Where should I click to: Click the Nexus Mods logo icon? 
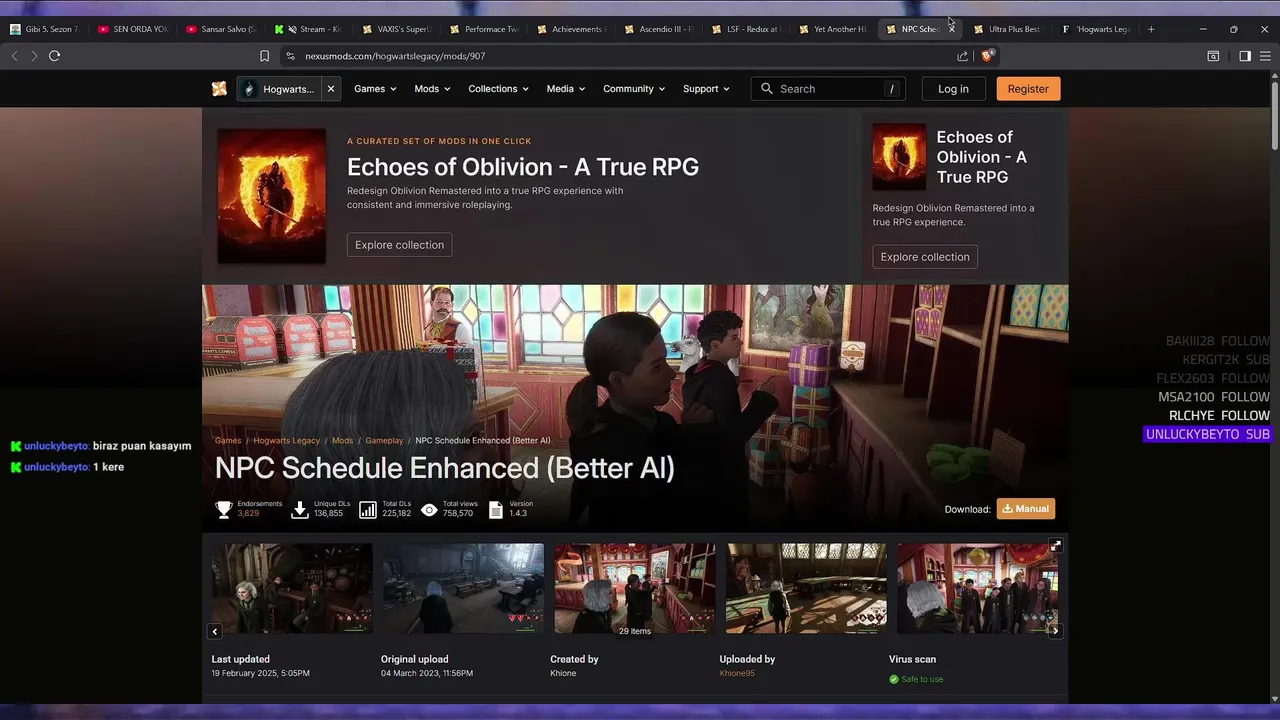pos(219,89)
